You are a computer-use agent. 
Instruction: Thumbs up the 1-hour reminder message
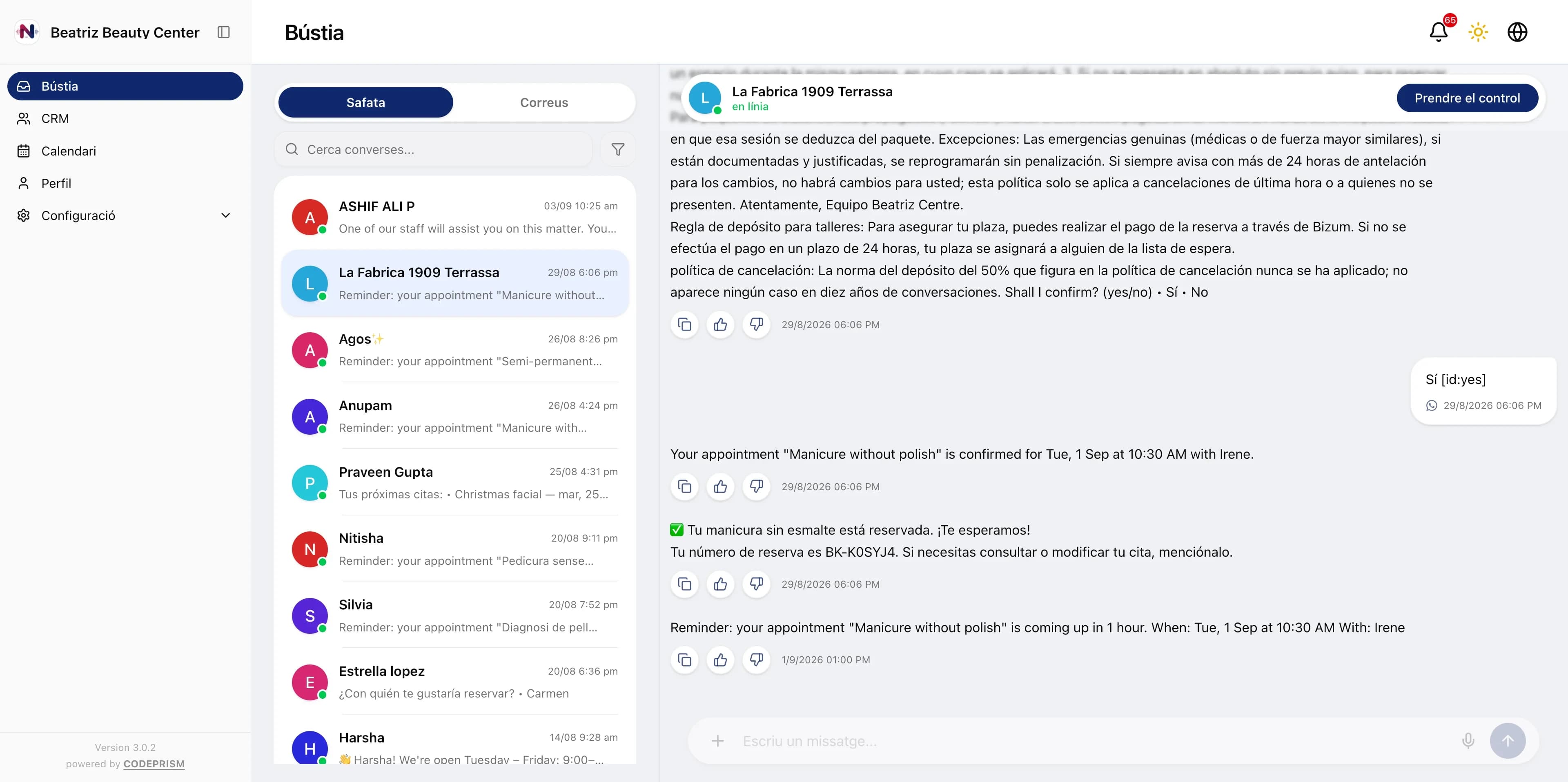721,660
